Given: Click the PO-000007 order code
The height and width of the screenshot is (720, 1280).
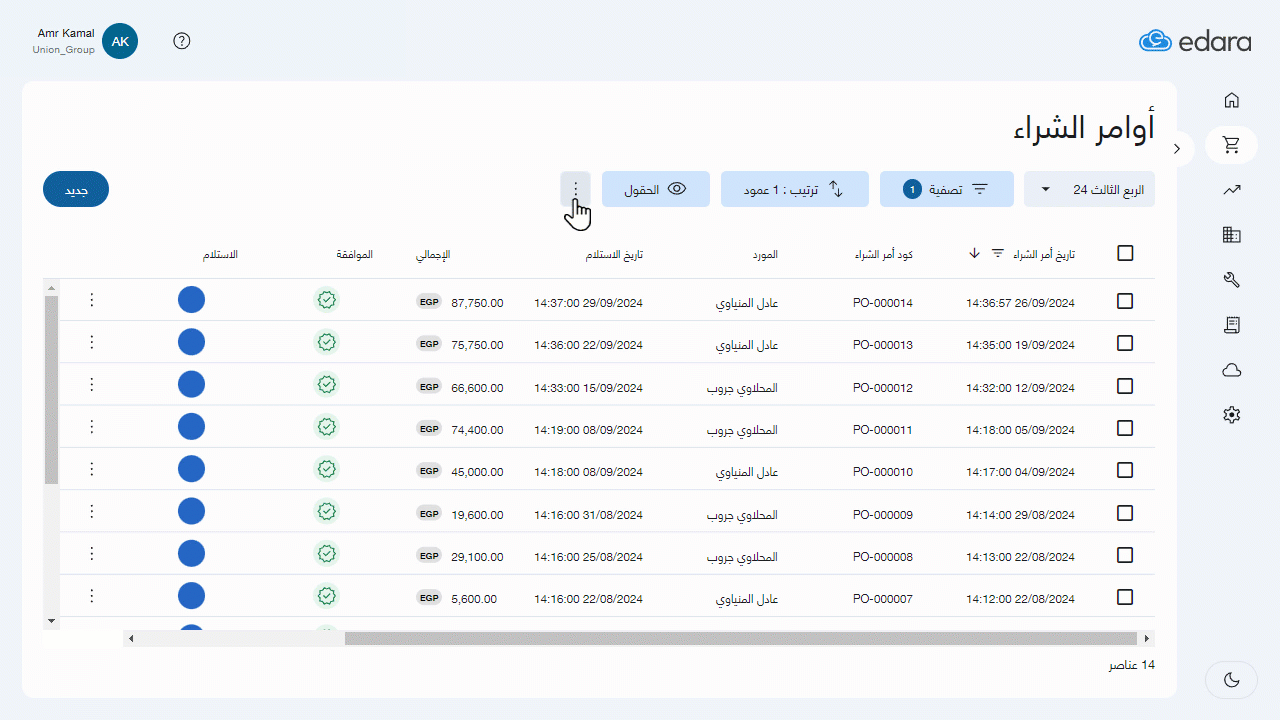Looking at the screenshot, I should [883, 599].
